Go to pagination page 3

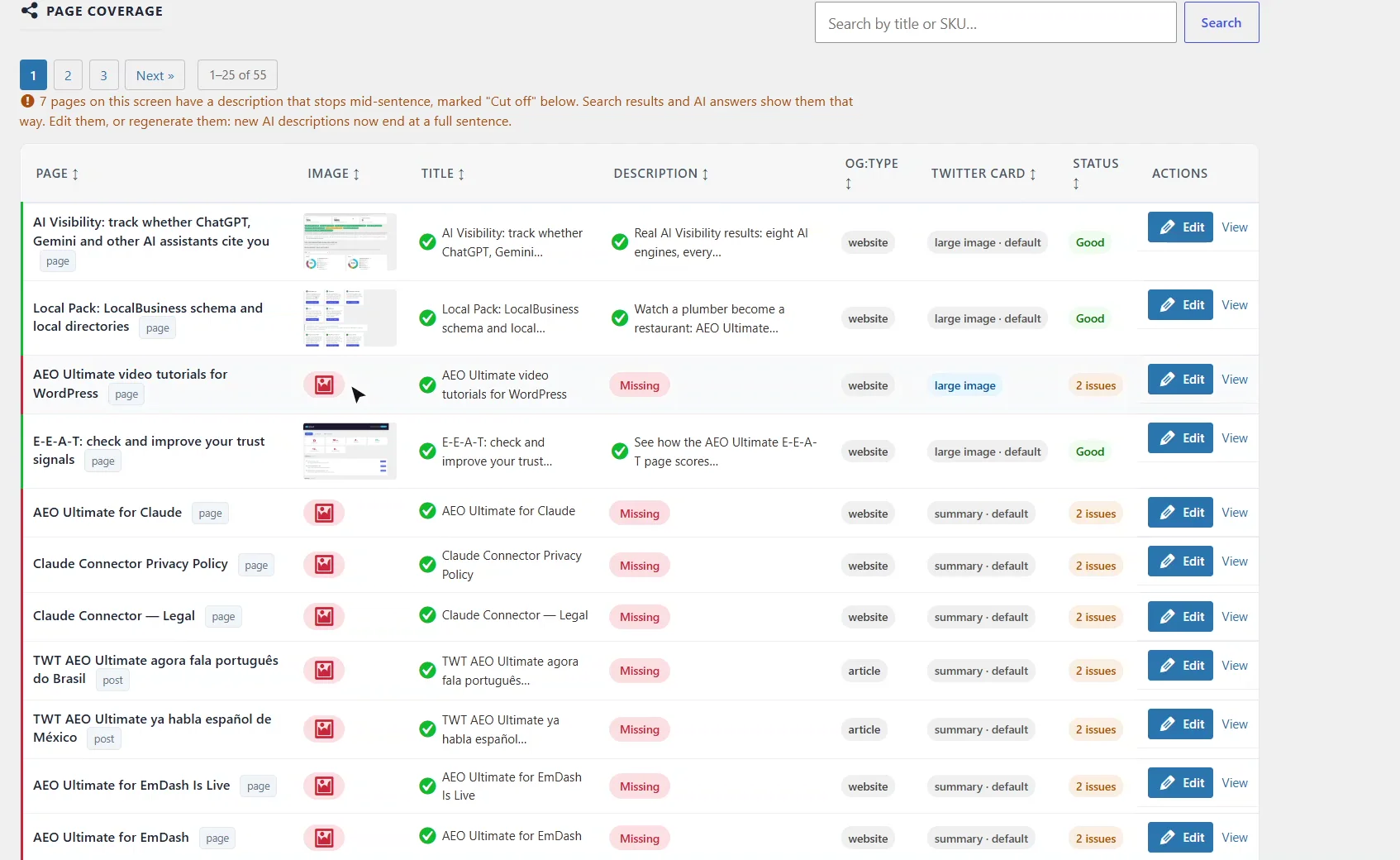[x=103, y=75]
